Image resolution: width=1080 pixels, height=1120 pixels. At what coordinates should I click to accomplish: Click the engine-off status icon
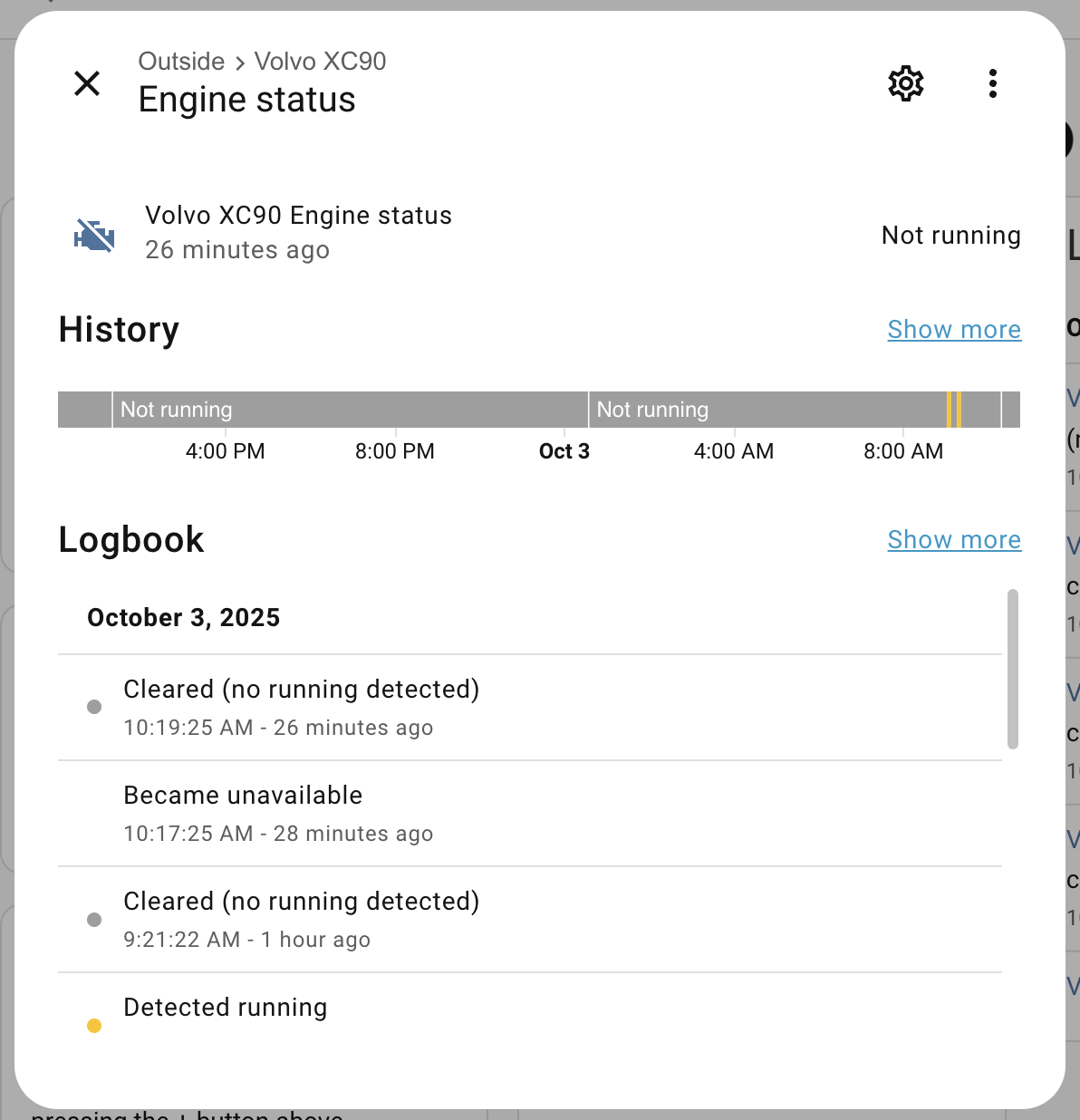94,236
